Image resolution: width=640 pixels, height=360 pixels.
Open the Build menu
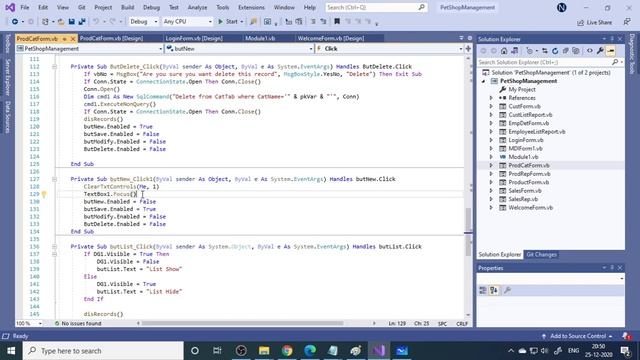tap(127, 7)
